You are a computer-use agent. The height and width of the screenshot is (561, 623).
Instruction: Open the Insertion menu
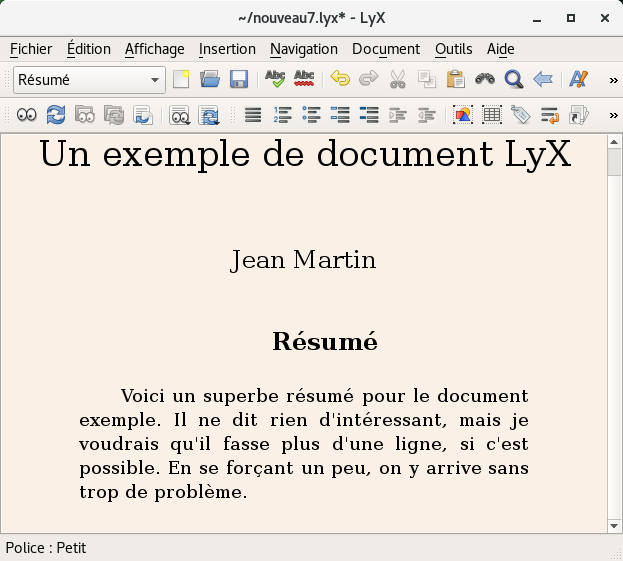point(227,49)
